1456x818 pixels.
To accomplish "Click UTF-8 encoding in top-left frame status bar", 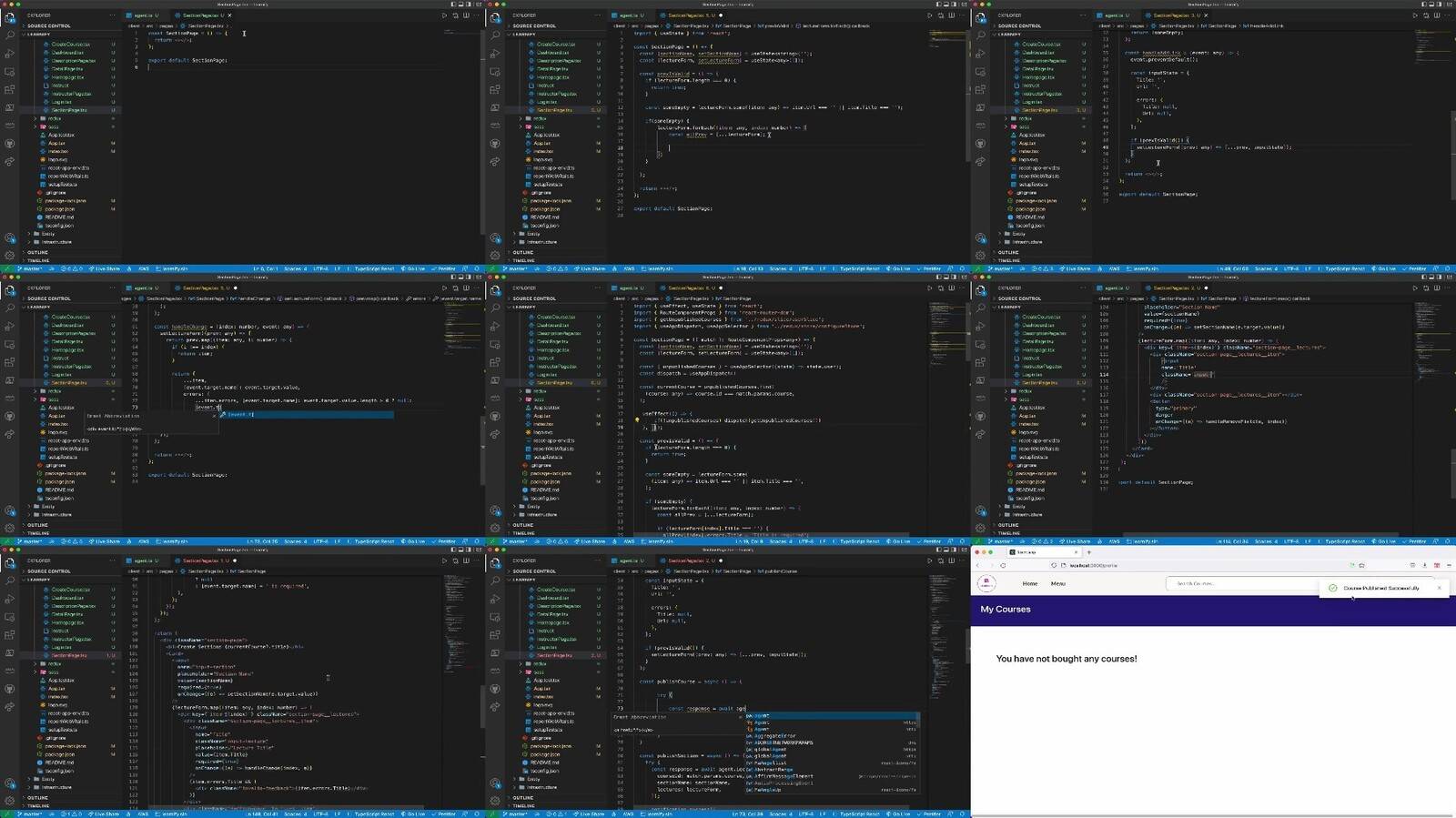I will point(320,268).
